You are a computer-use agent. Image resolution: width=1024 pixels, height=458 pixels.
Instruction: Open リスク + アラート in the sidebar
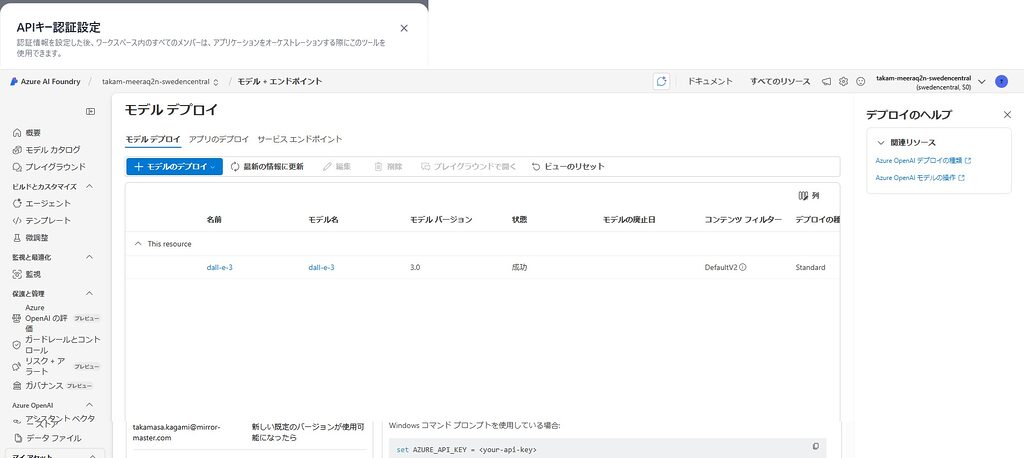click(x=56, y=366)
